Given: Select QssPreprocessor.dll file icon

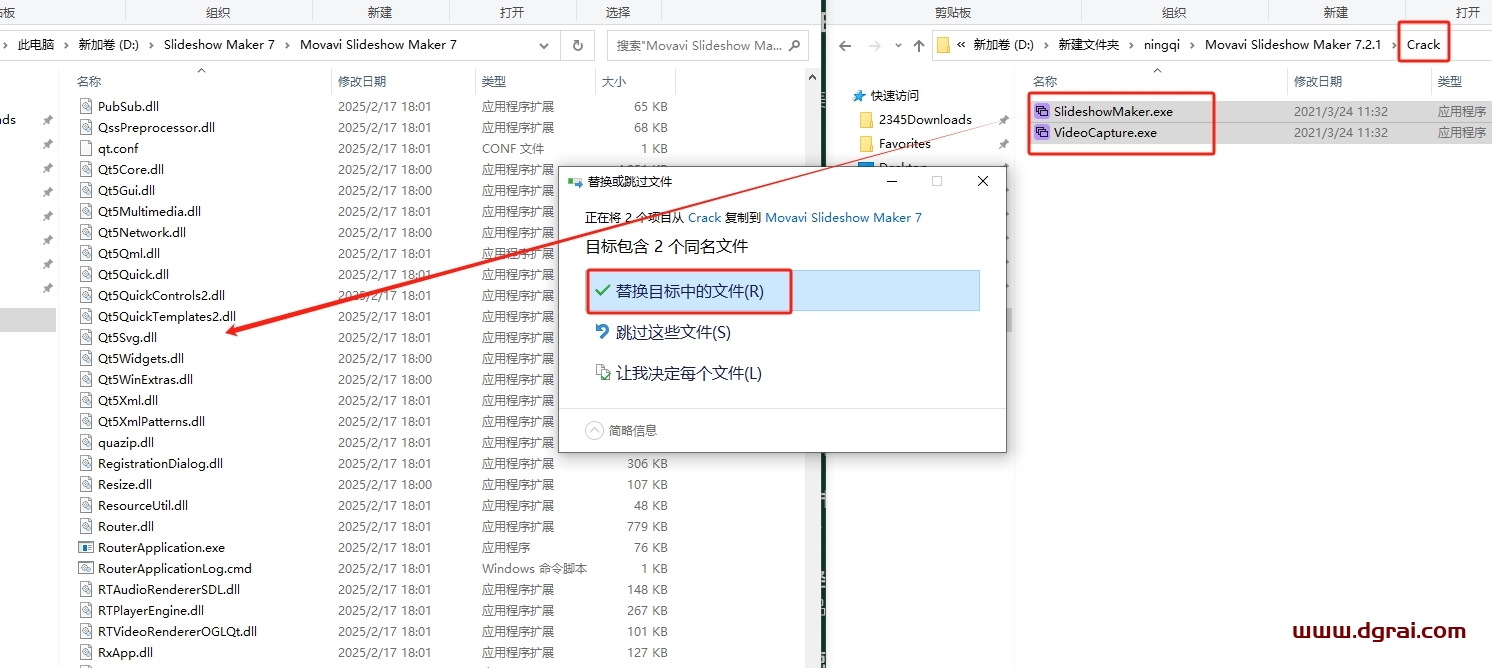Looking at the screenshot, I should coord(86,127).
